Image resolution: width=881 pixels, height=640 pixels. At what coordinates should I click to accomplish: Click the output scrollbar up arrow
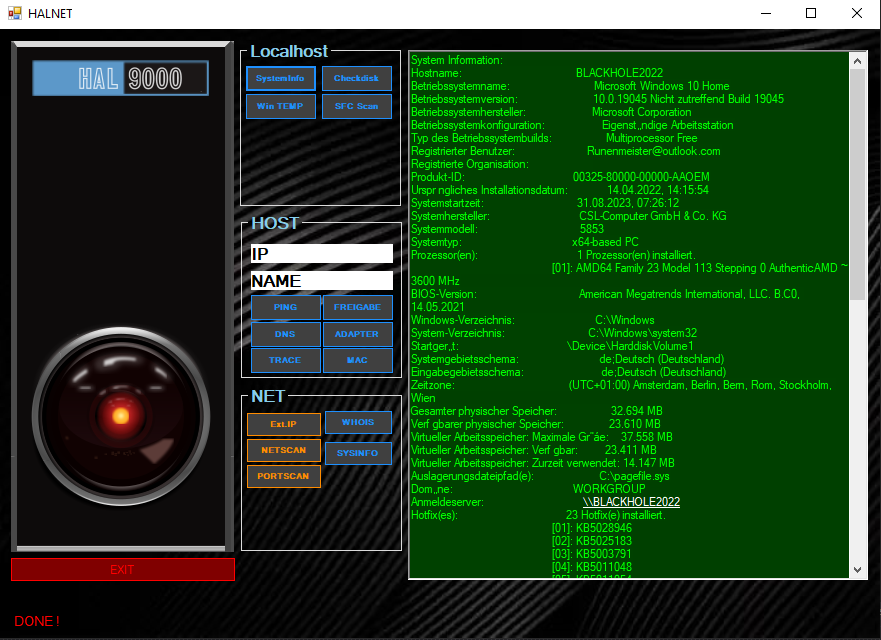[857, 61]
